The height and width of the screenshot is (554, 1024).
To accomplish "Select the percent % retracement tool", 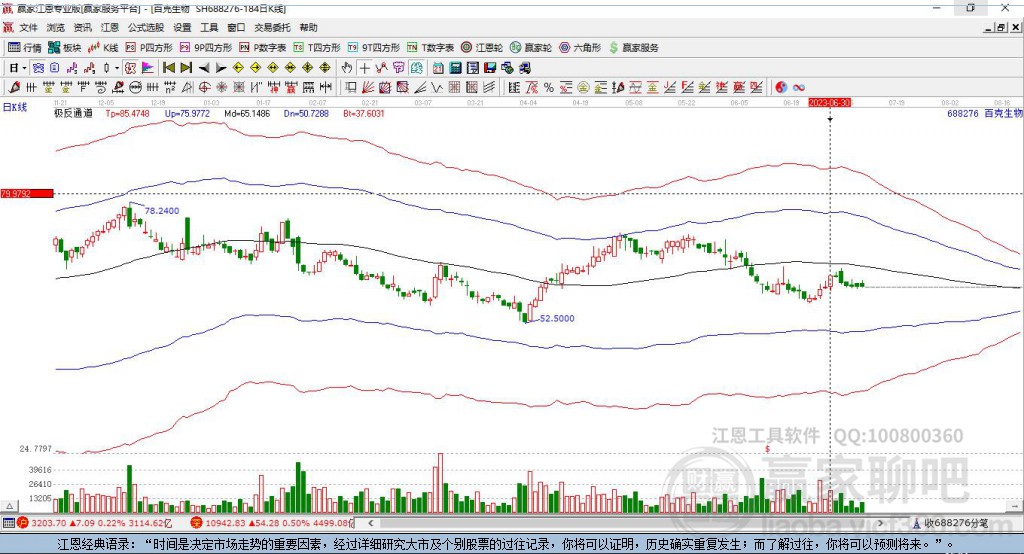I will pos(549,88).
